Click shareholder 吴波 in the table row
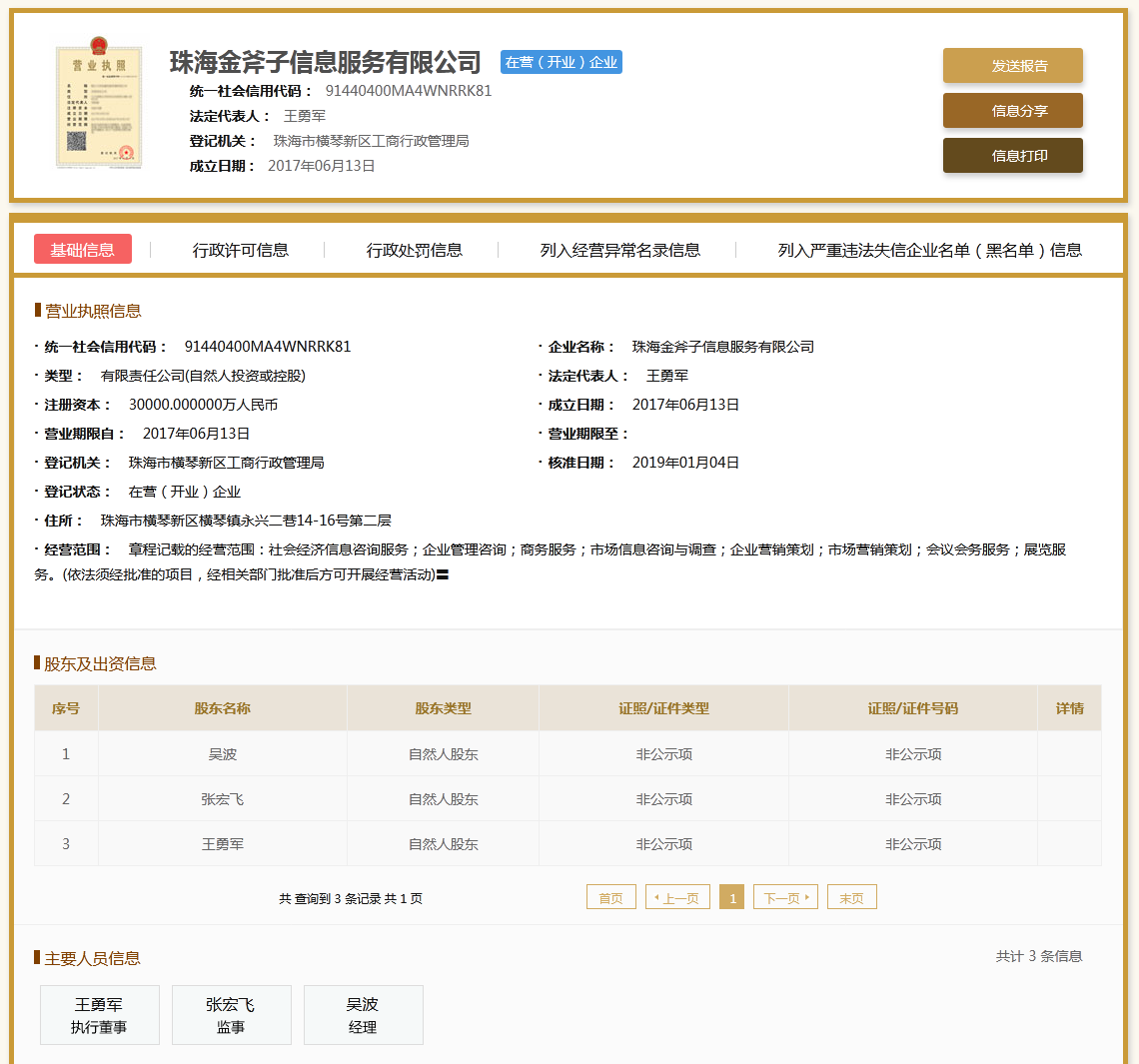1139x1064 pixels. 222,754
